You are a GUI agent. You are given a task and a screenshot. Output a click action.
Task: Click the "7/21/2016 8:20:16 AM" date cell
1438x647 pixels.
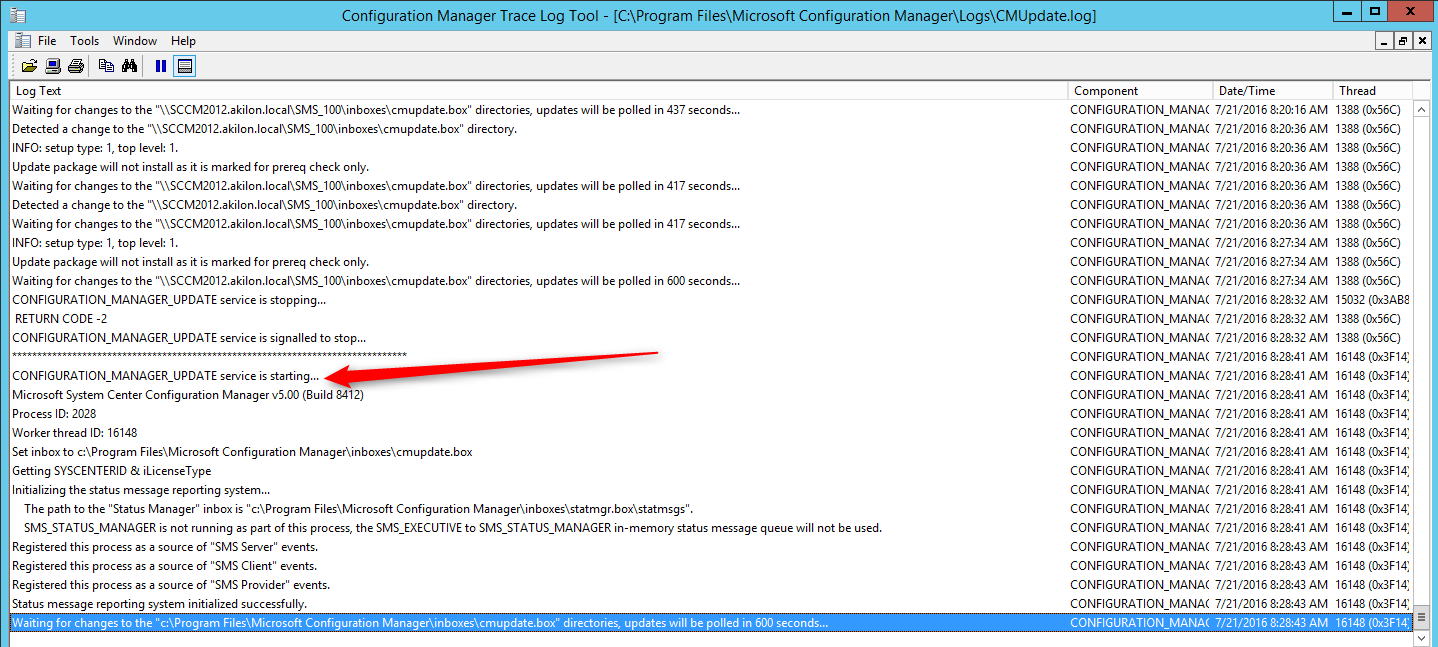1272,110
